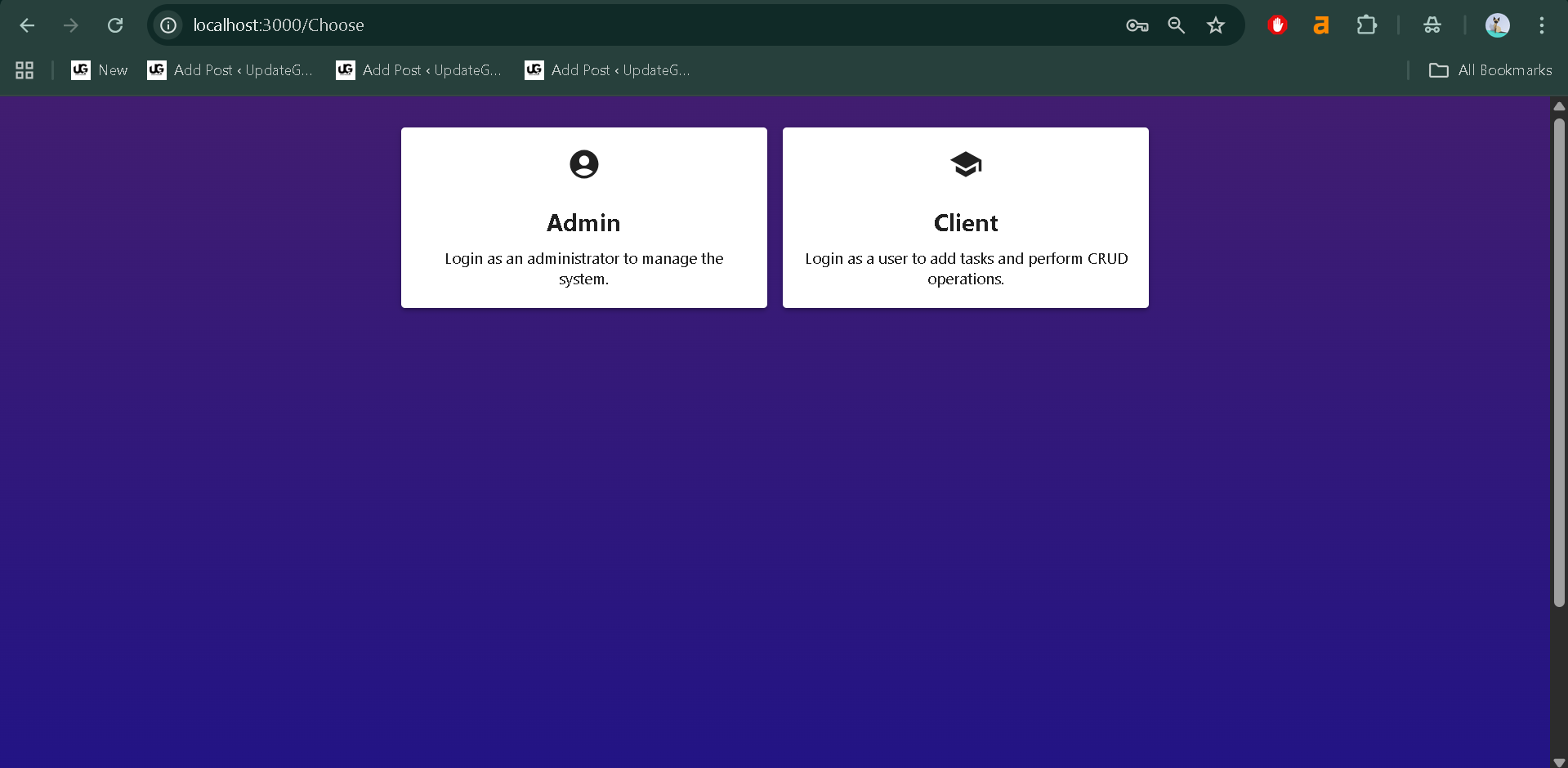1568x768 pixels.
Task: Click the Admin account circle icon
Action: tap(583, 164)
